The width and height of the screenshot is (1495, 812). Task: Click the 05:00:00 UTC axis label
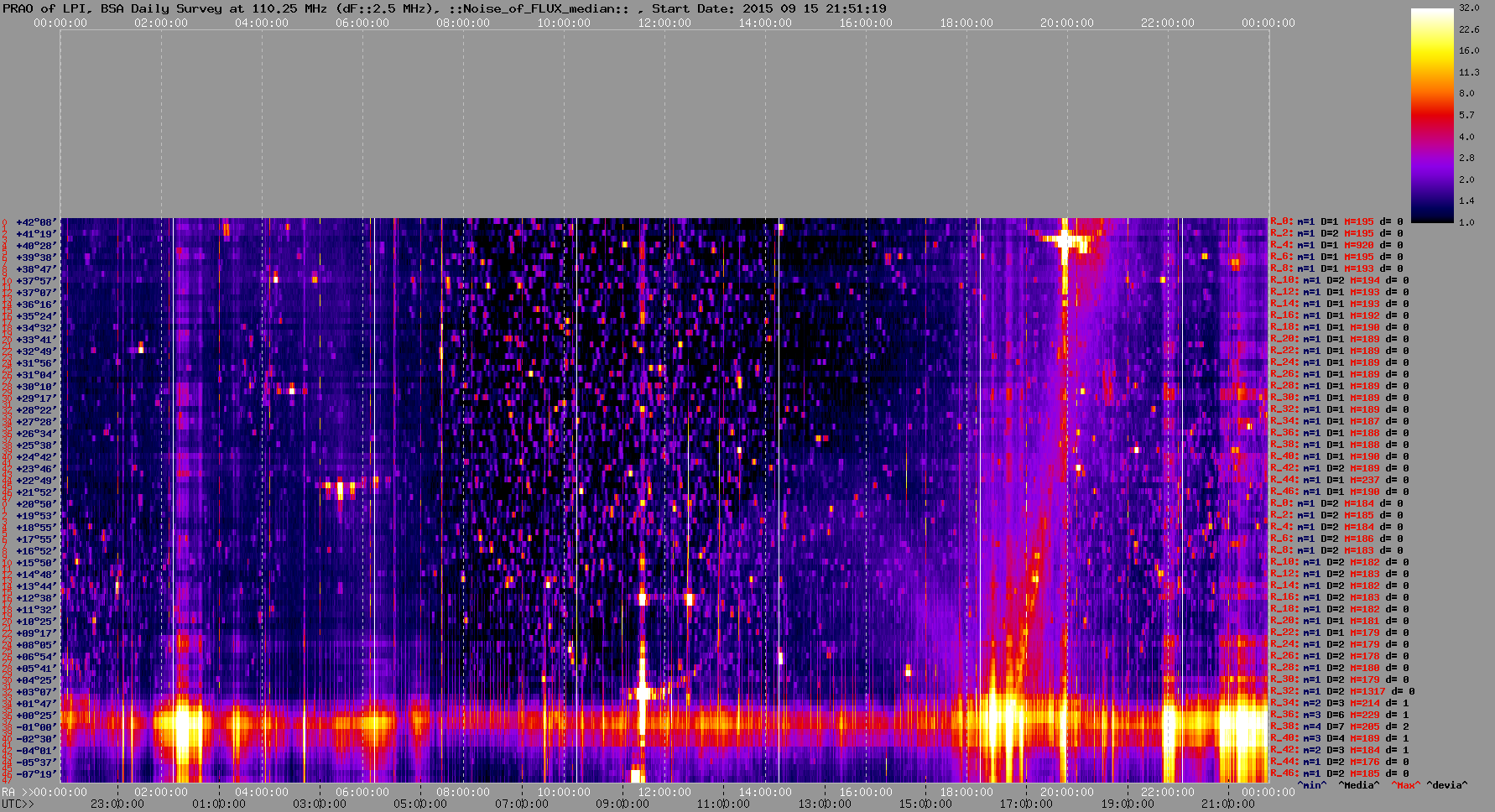coord(420,804)
